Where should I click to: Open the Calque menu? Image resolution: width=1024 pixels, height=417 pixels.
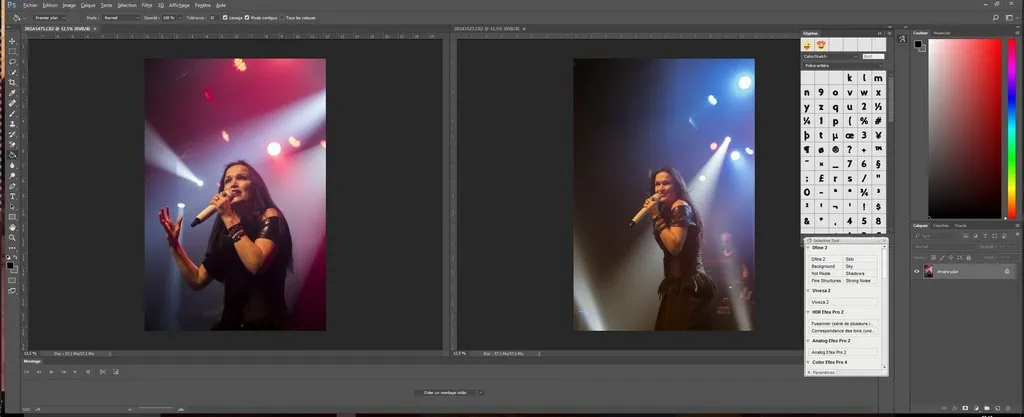(88, 5)
